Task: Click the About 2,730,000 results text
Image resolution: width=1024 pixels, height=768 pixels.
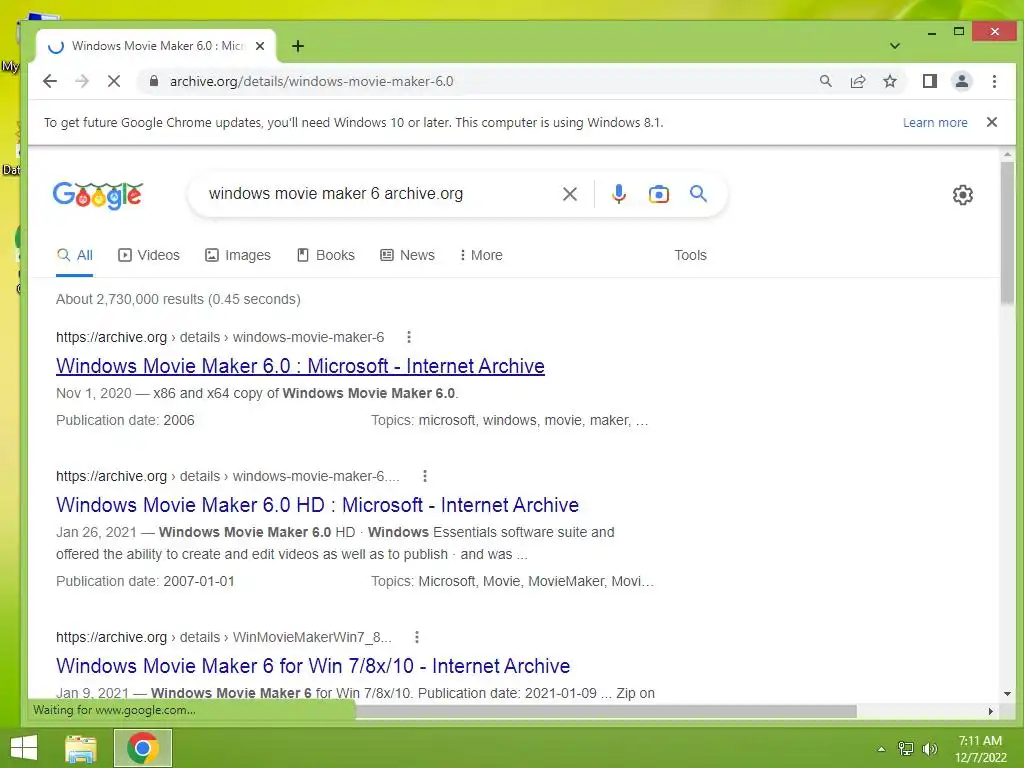Action: click(x=178, y=299)
